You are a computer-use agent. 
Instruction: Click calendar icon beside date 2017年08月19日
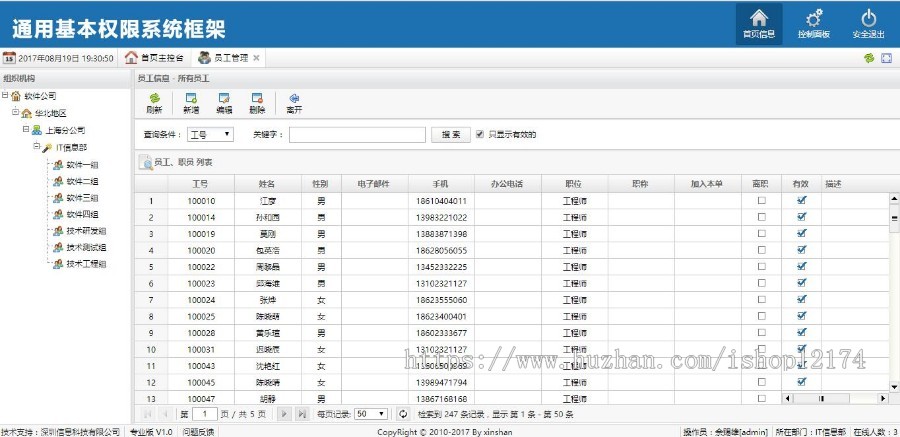9,58
